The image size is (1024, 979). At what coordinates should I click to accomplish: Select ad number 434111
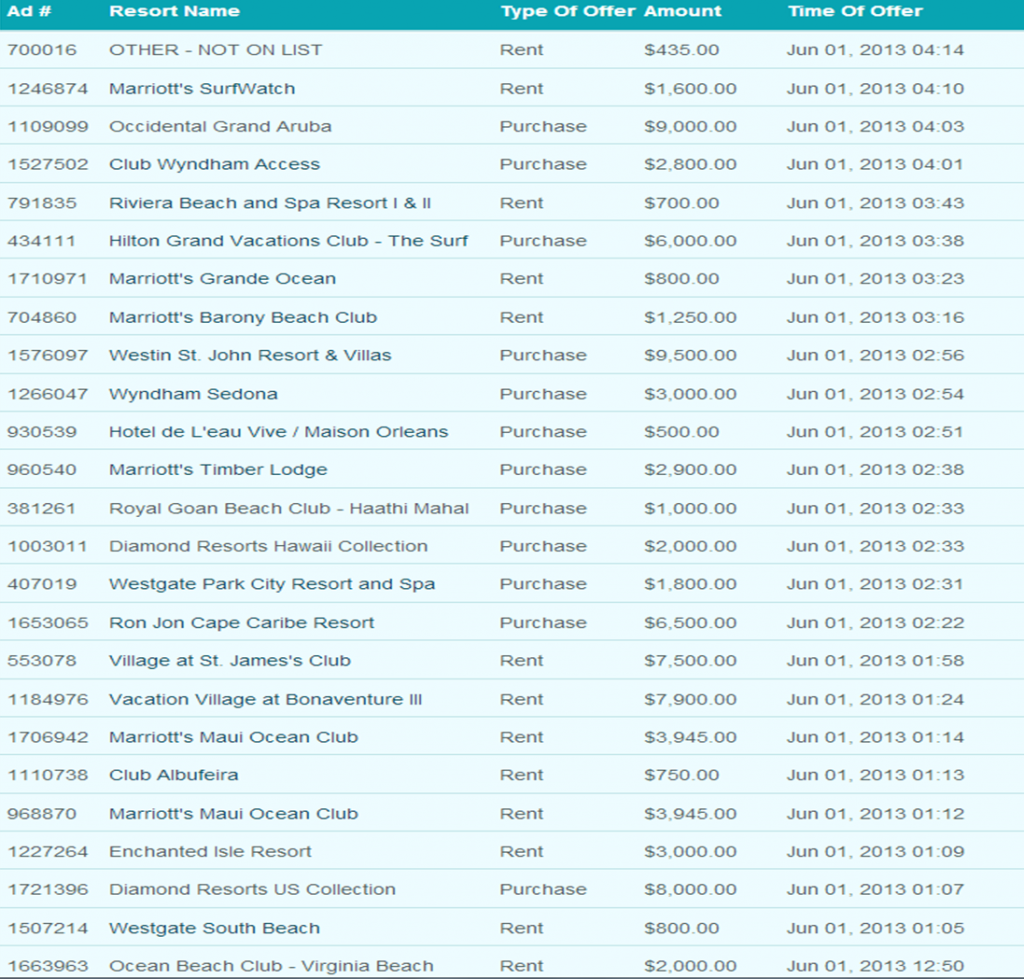click(x=42, y=241)
